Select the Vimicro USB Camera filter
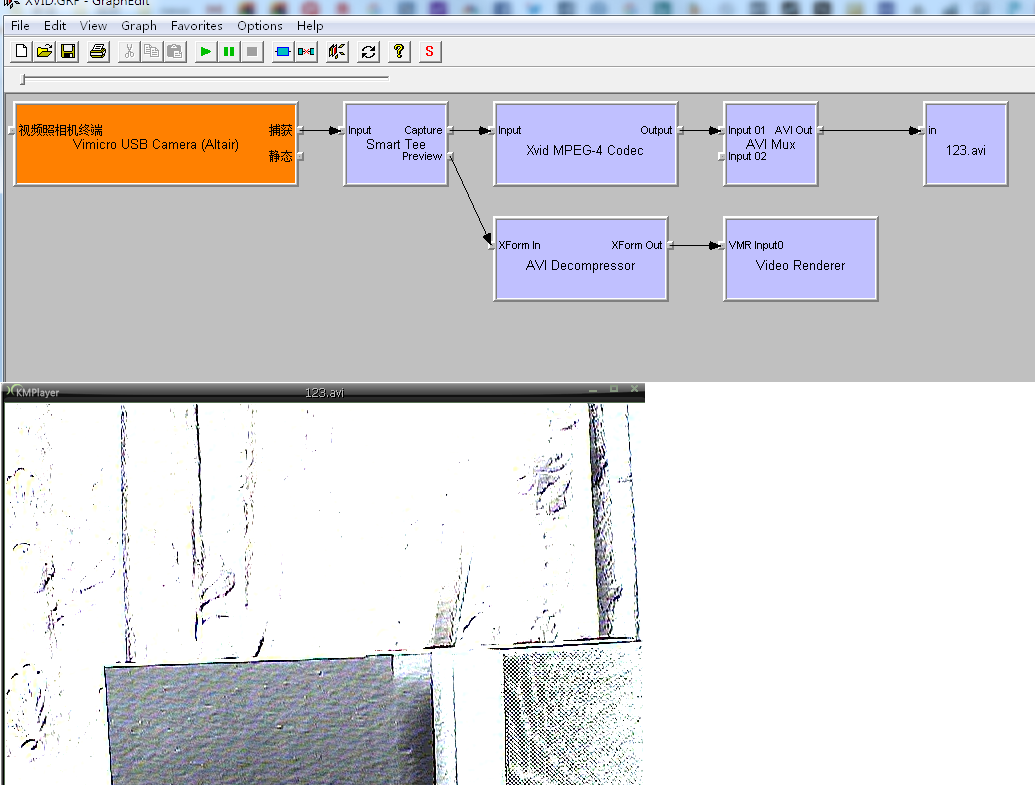1035x785 pixels. [x=156, y=144]
